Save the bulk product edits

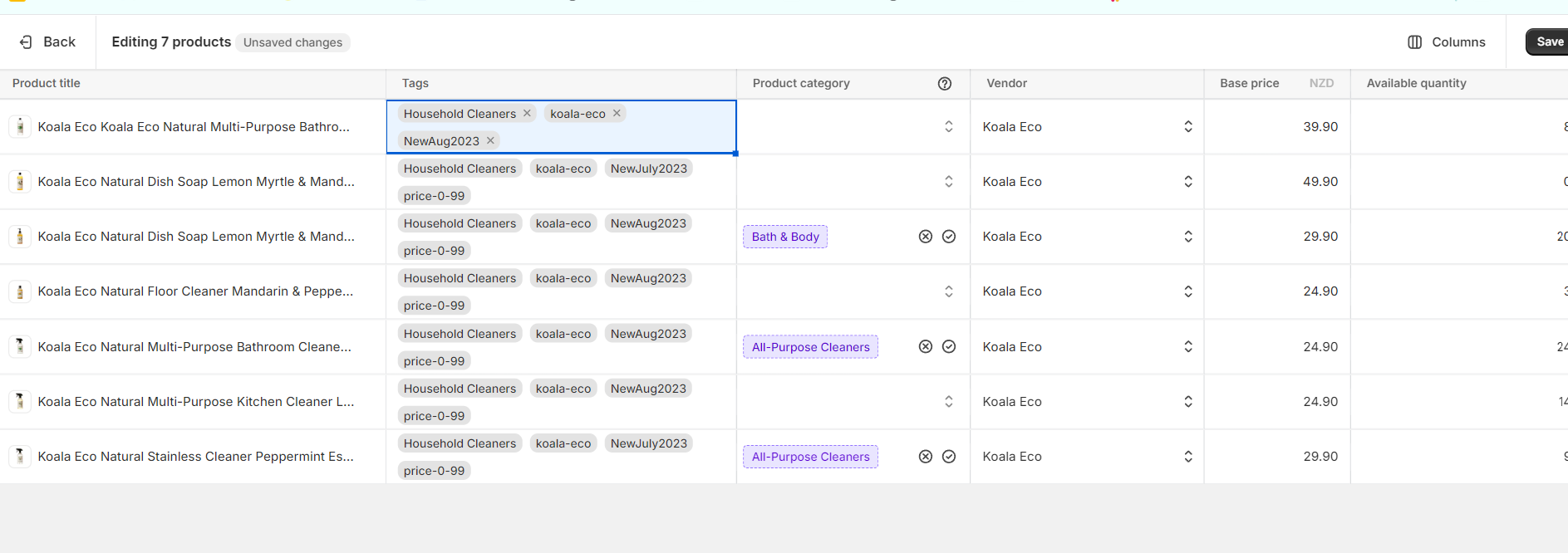point(1548,42)
